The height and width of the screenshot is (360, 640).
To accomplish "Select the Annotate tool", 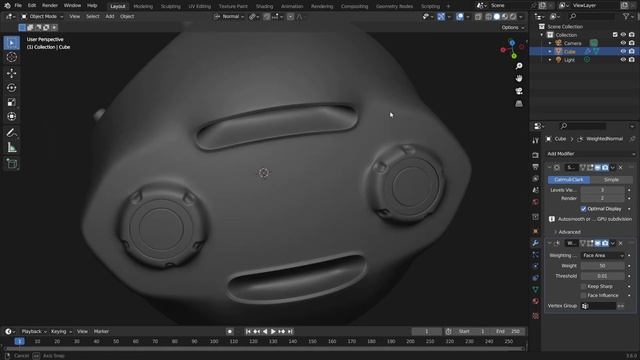I will (x=11, y=133).
